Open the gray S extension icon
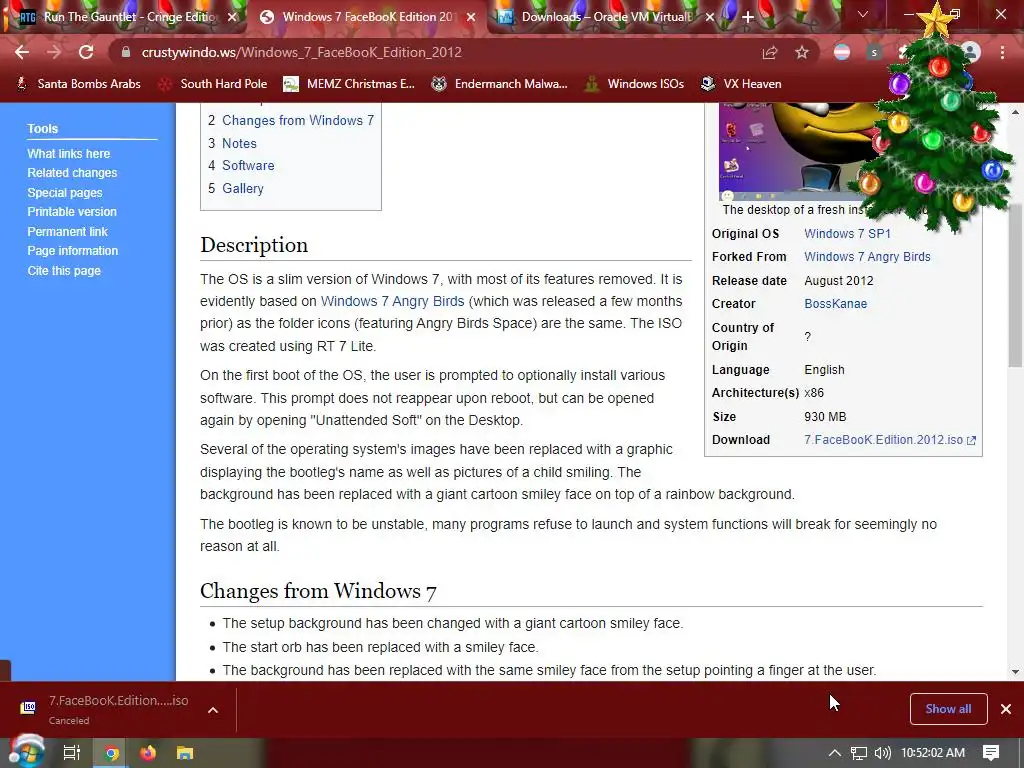 [874, 52]
